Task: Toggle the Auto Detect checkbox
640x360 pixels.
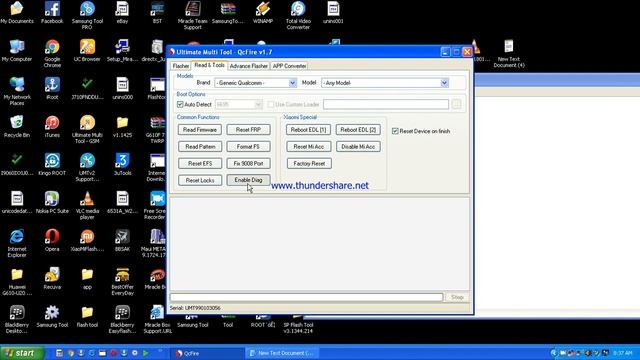Action: (x=180, y=104)
